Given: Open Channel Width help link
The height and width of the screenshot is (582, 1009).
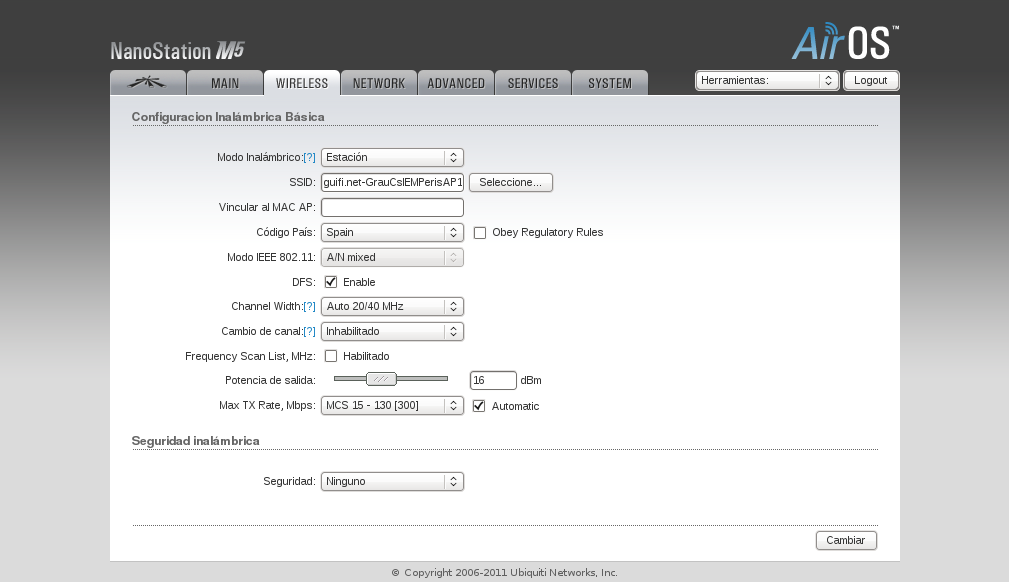Looking at the screenshot, I should [309, 307].
